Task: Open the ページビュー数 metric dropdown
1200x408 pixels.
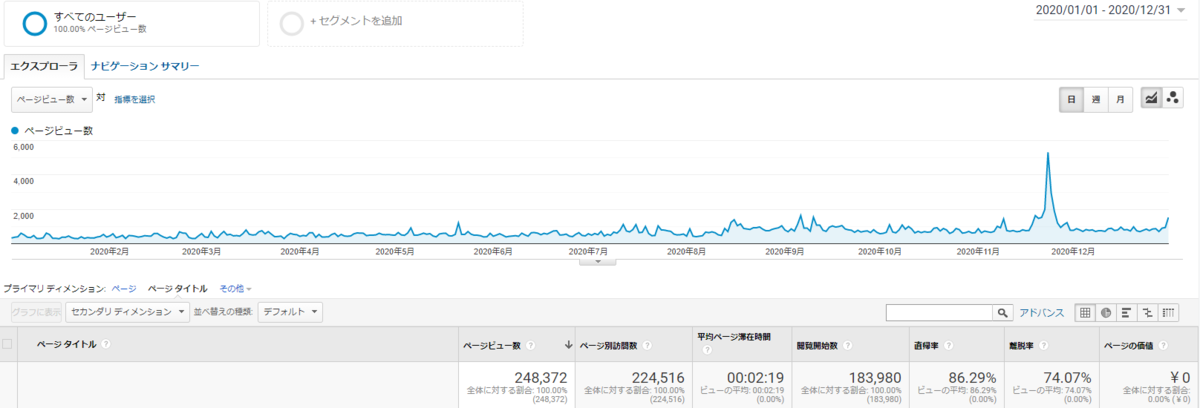Action: pos(51,99)
